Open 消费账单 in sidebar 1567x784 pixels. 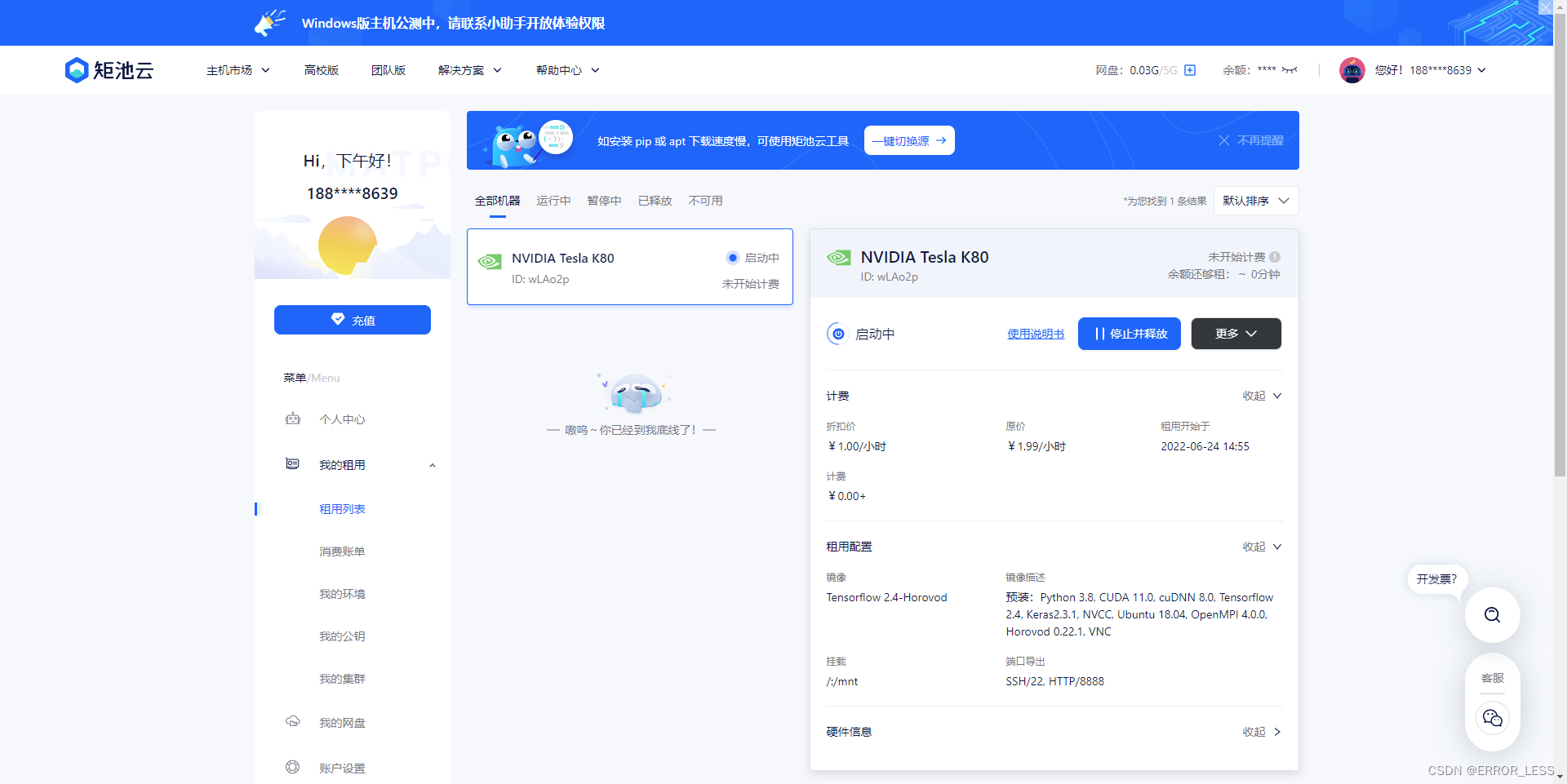pos(342,551)
